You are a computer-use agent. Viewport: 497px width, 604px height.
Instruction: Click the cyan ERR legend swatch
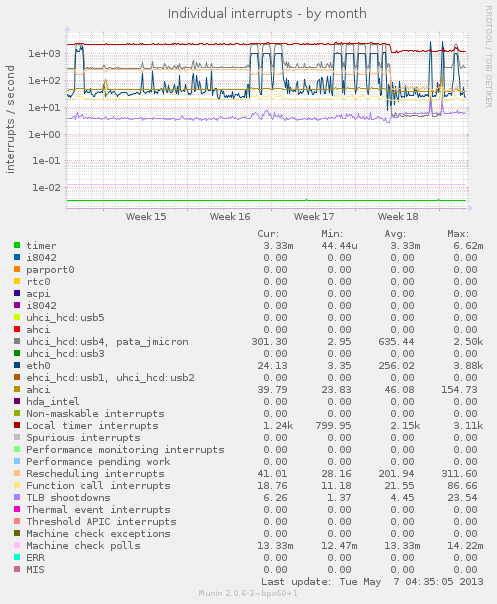tap(17, 557)
